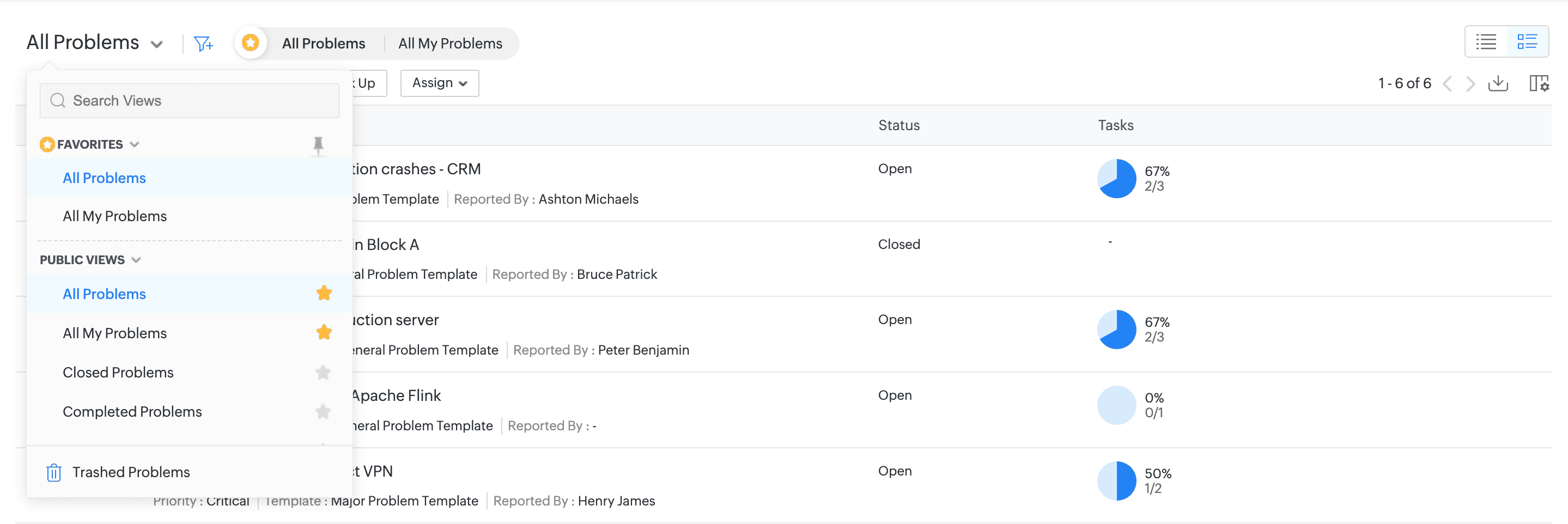Open the column settings icon
Viewport: 1568px width, 524px height.
click(1538, 83)
